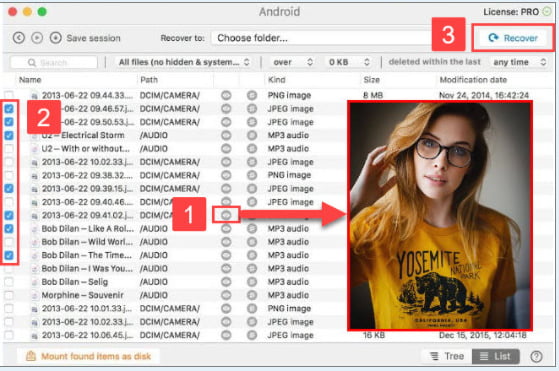Click the eye icon for Morphine – Souvenir
The height and width of the screenshot is (371, 559).
point(226,295)
